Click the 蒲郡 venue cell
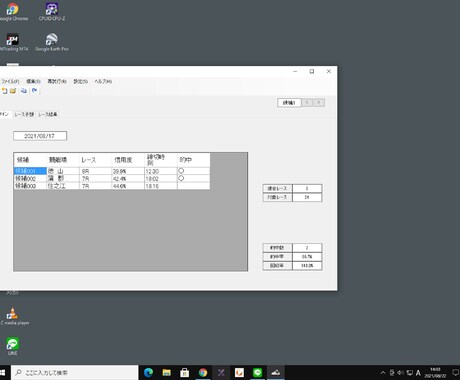The image size is (460, 380). (x=63, y=179)
